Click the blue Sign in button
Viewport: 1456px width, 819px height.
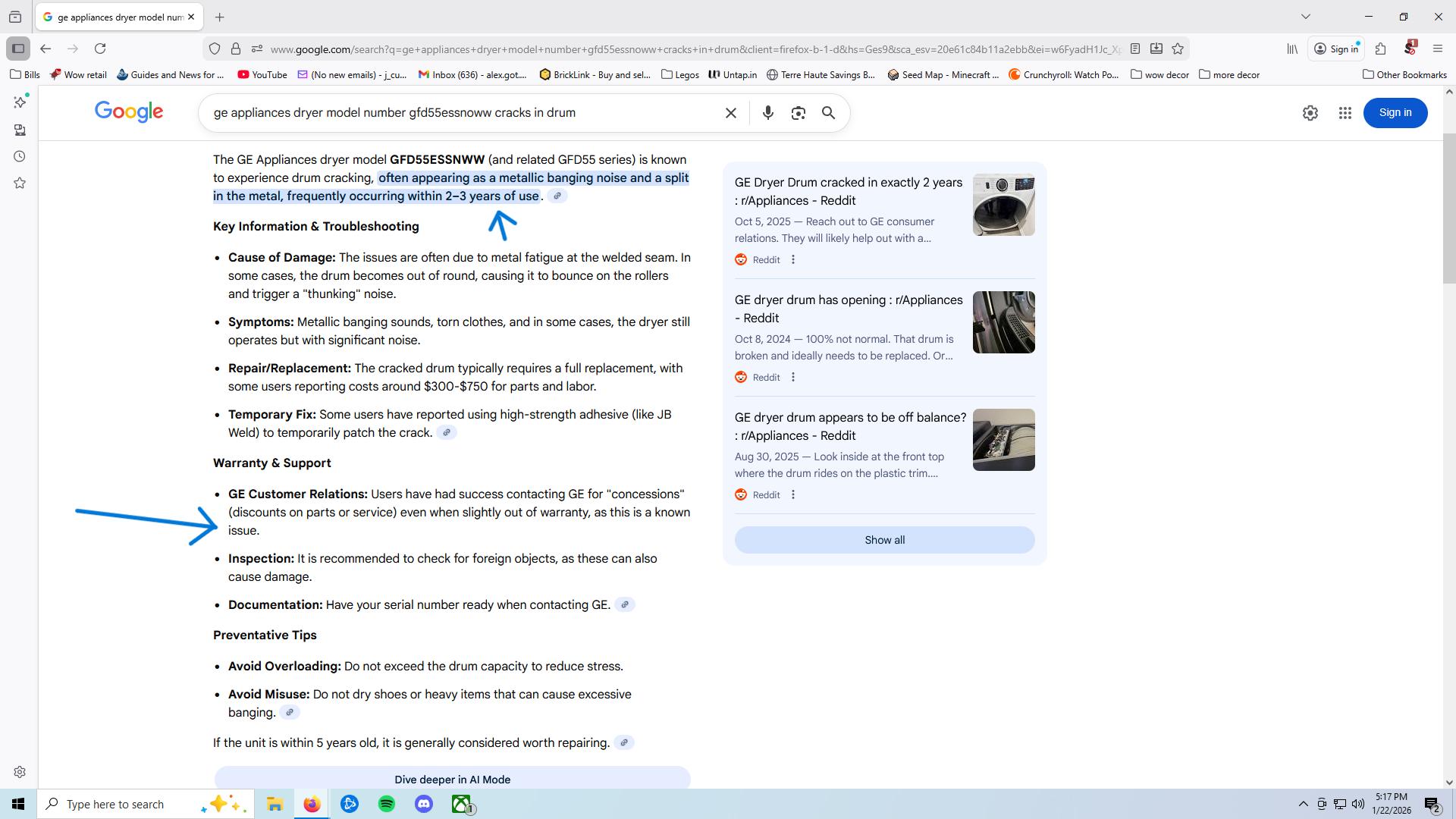click(1395, 113)
